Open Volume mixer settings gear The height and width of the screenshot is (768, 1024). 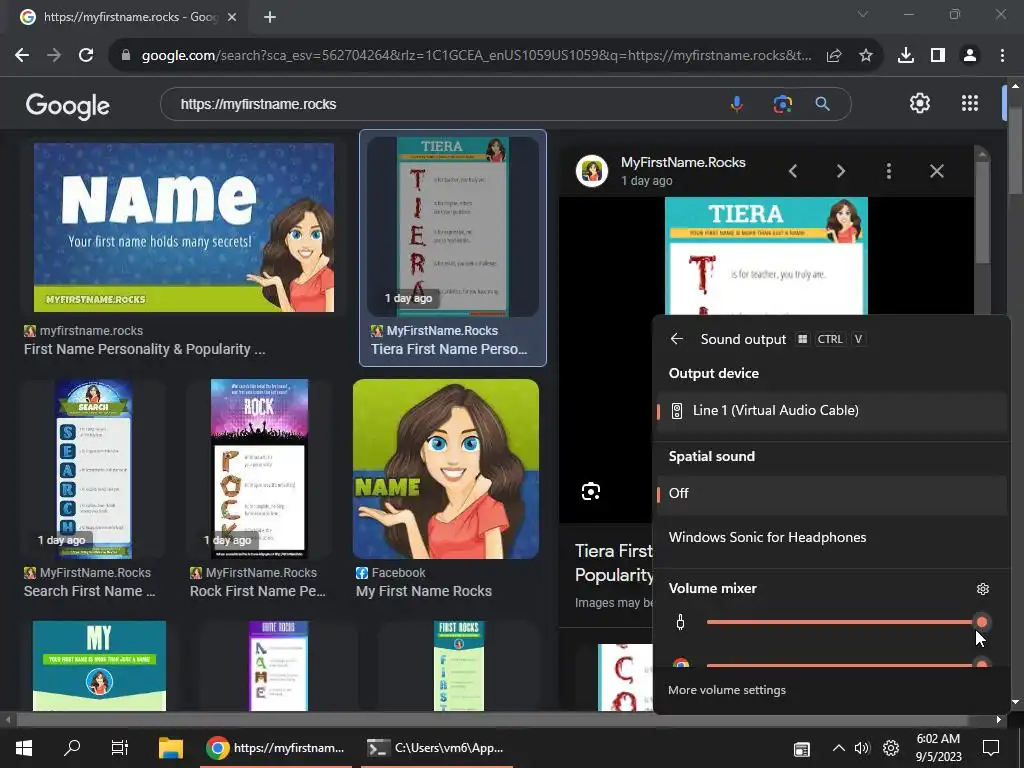click(x=983, y=589)
